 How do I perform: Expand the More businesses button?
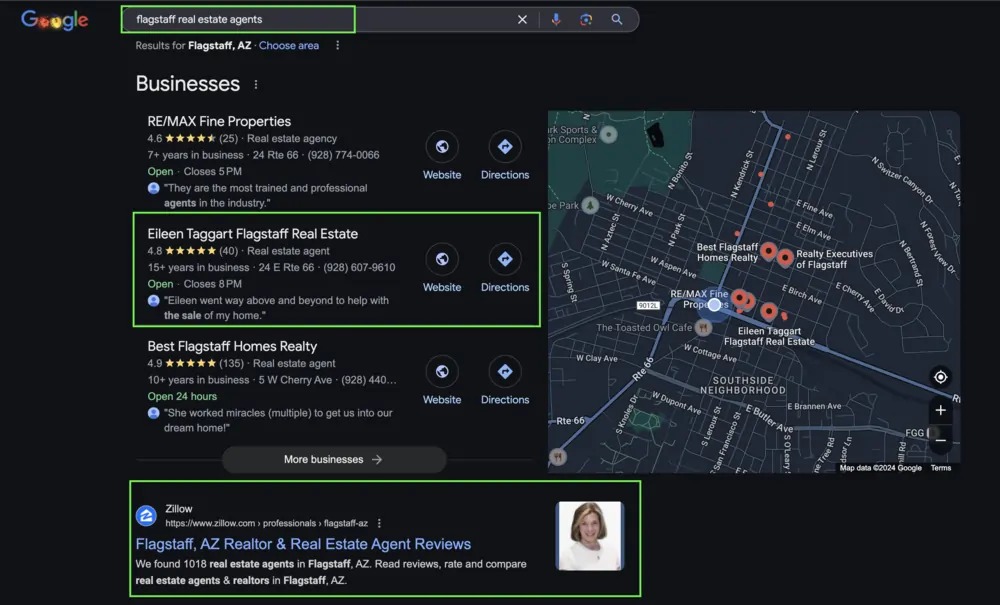(x=333, y=460)
